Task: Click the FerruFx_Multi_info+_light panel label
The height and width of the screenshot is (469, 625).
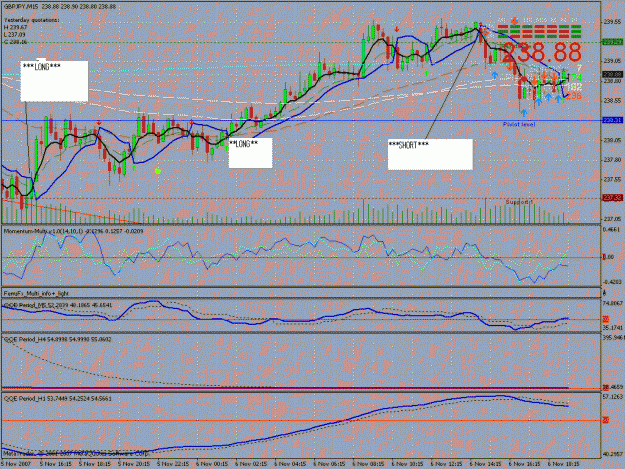Action: point(36,293)
